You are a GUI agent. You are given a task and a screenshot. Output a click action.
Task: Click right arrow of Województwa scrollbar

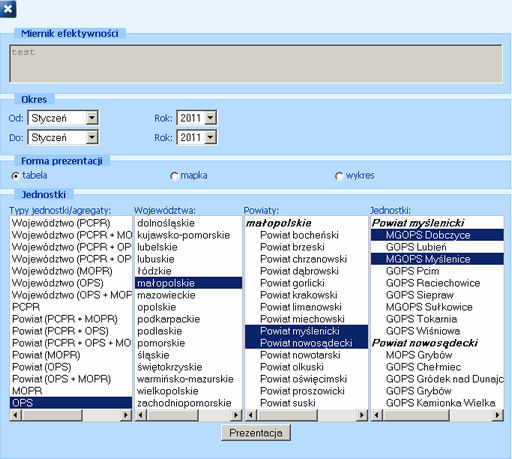[x=236, y=415]
